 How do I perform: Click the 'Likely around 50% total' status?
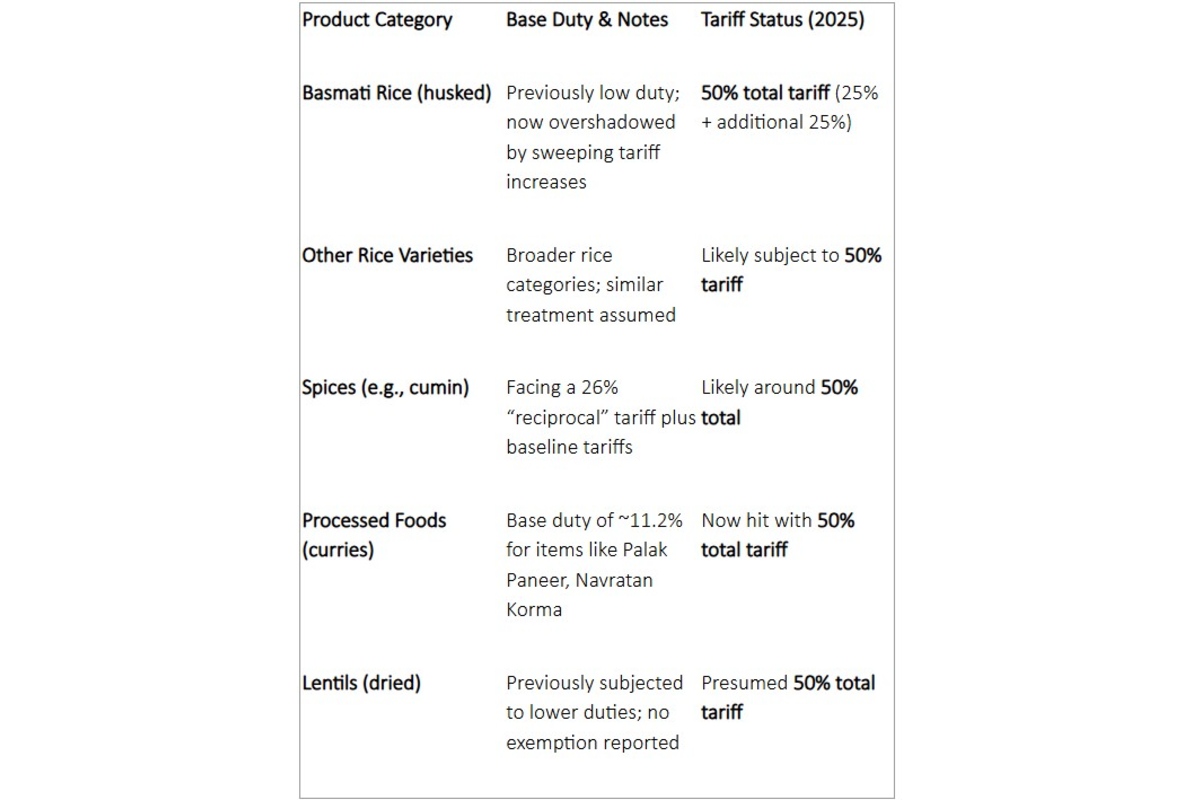779,388
